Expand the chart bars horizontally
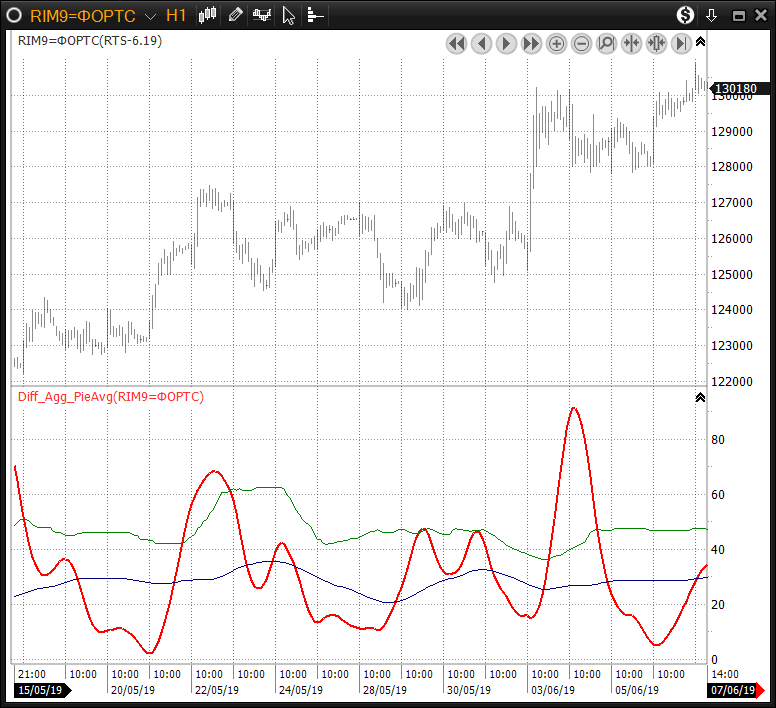The height and width of the screenshot is (708, 776). pos(656,43)
